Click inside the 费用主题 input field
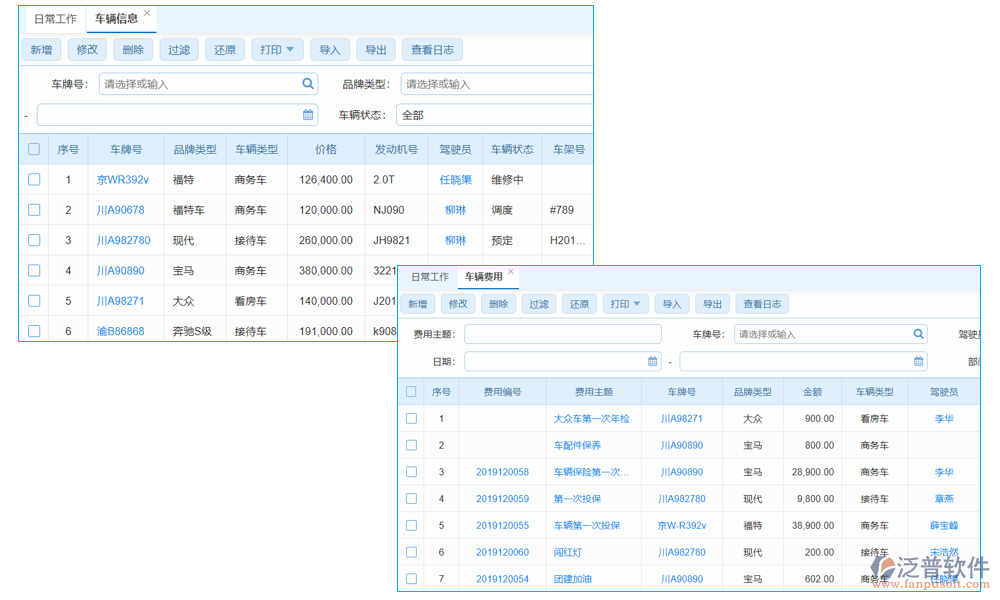 560,333
